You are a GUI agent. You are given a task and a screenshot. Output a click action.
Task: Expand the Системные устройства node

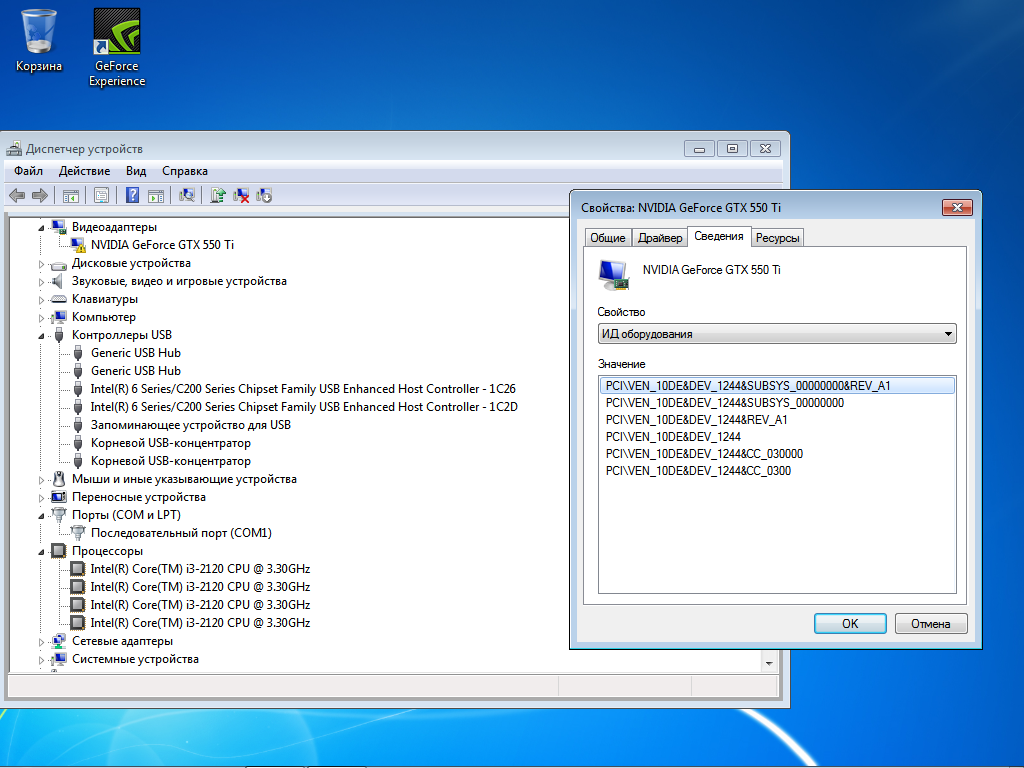[41, 660]
